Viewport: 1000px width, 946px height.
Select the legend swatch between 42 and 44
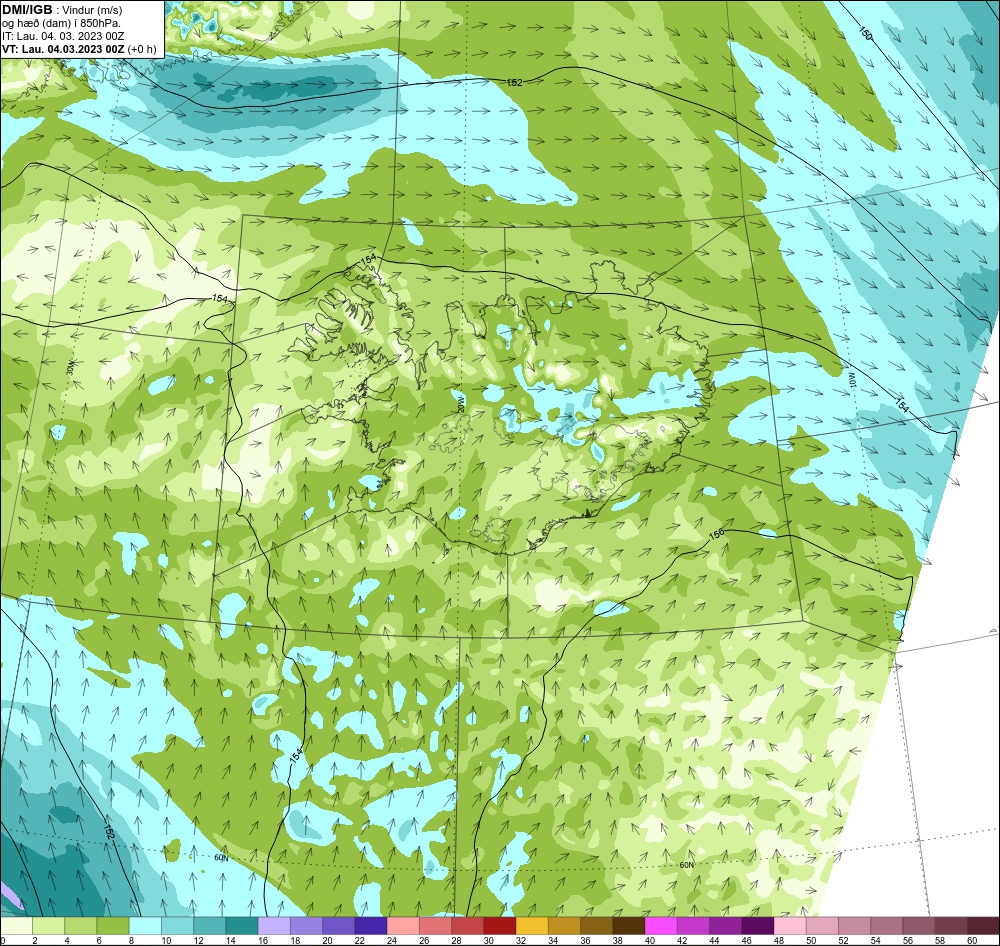[x=694, y=925]
